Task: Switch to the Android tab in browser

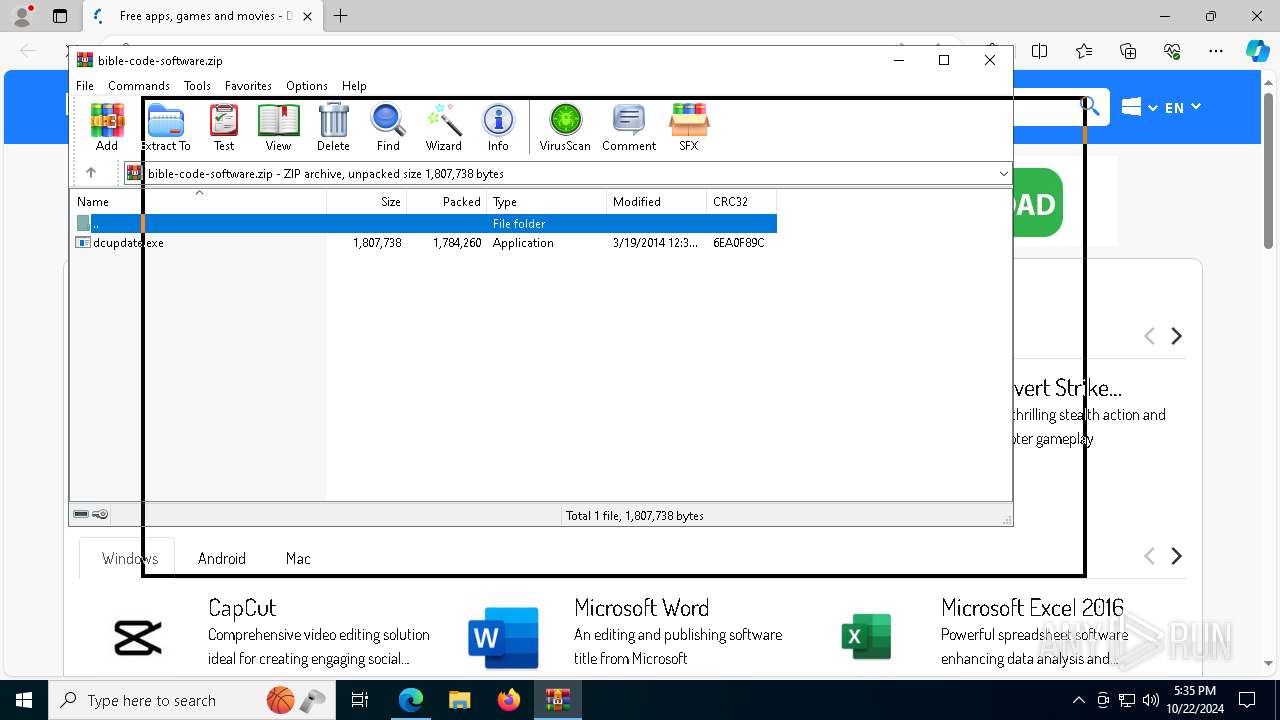Action: pyautogui.click(x=222, y=558)
